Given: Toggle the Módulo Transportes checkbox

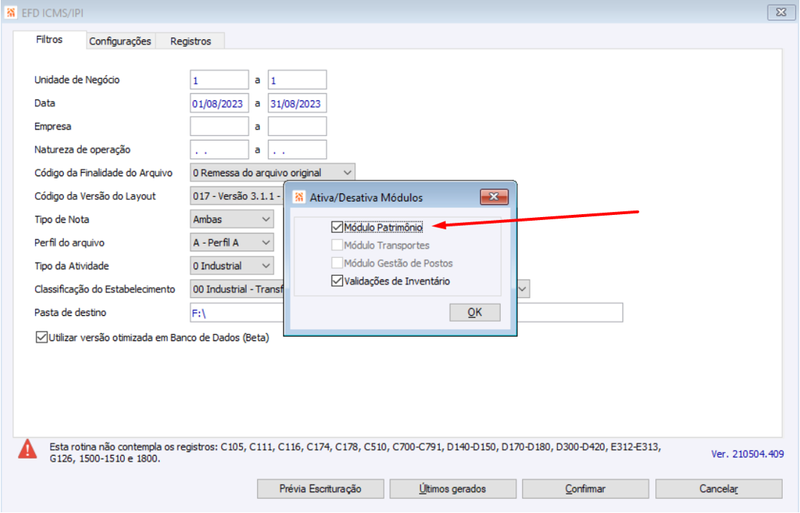Looking at the screenshot, I should [x=337, y=245].
